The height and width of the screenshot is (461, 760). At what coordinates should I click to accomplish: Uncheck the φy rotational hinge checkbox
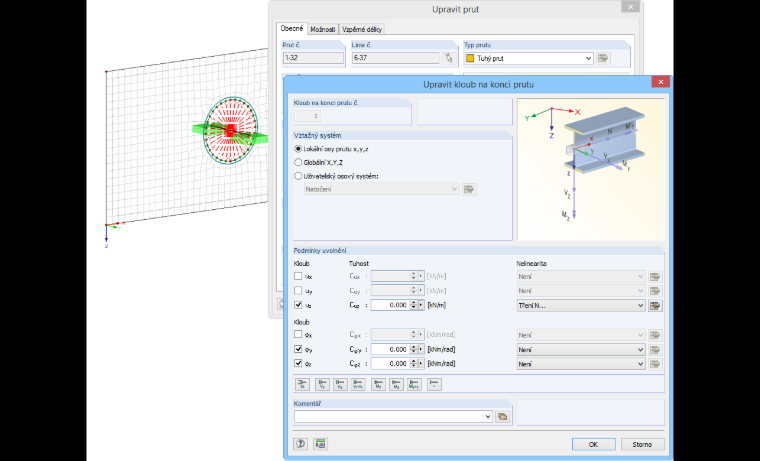click(x=298, y=349)
